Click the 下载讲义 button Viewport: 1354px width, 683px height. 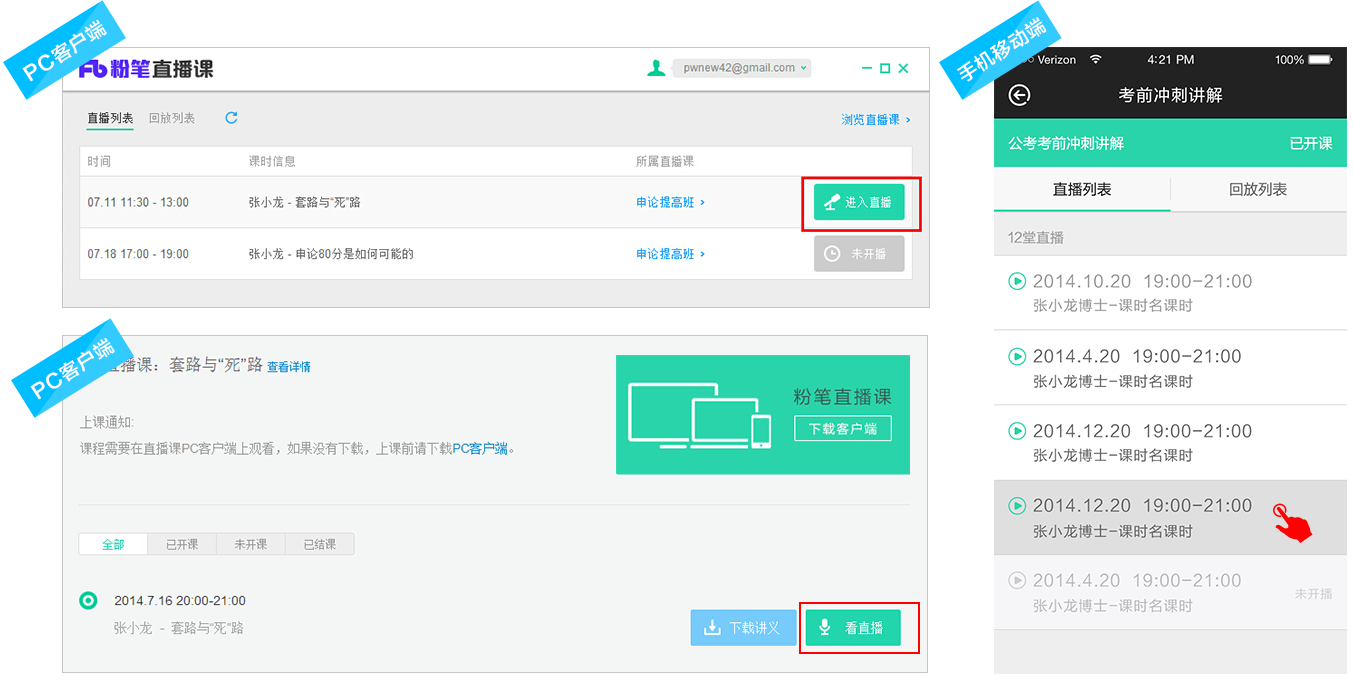tap(742, 628)
